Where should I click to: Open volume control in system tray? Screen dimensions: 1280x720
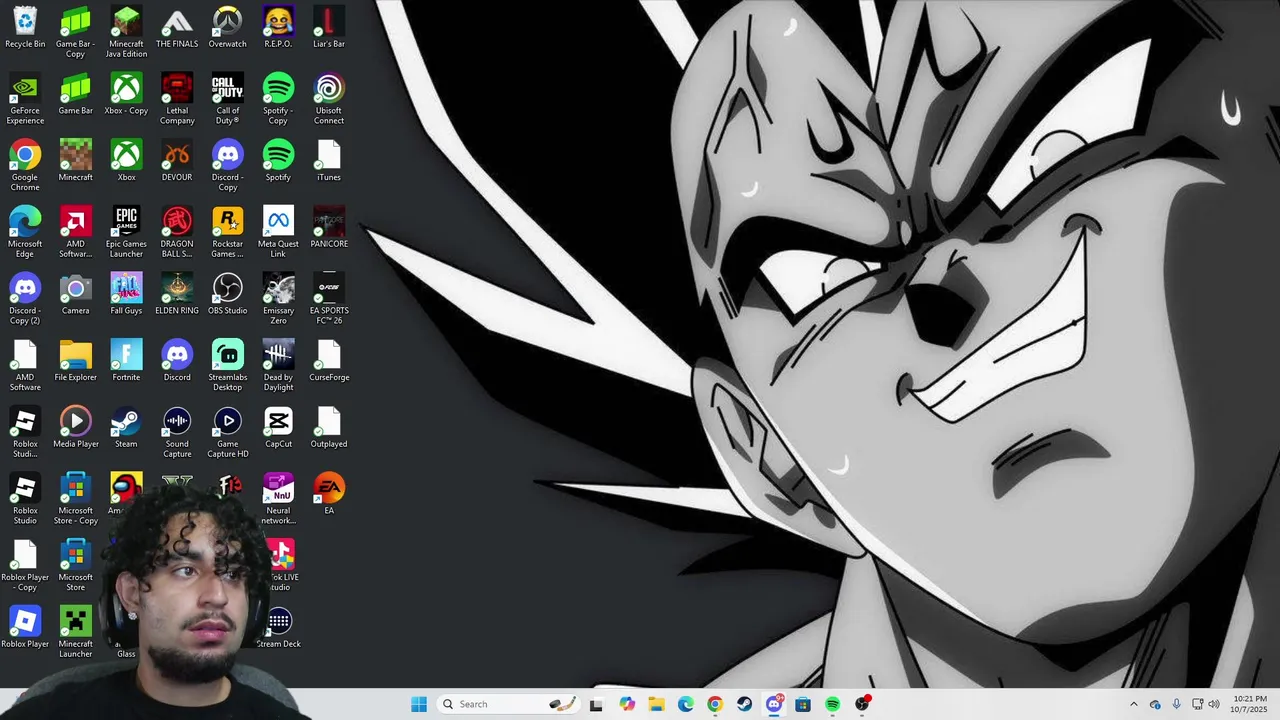1214,704
